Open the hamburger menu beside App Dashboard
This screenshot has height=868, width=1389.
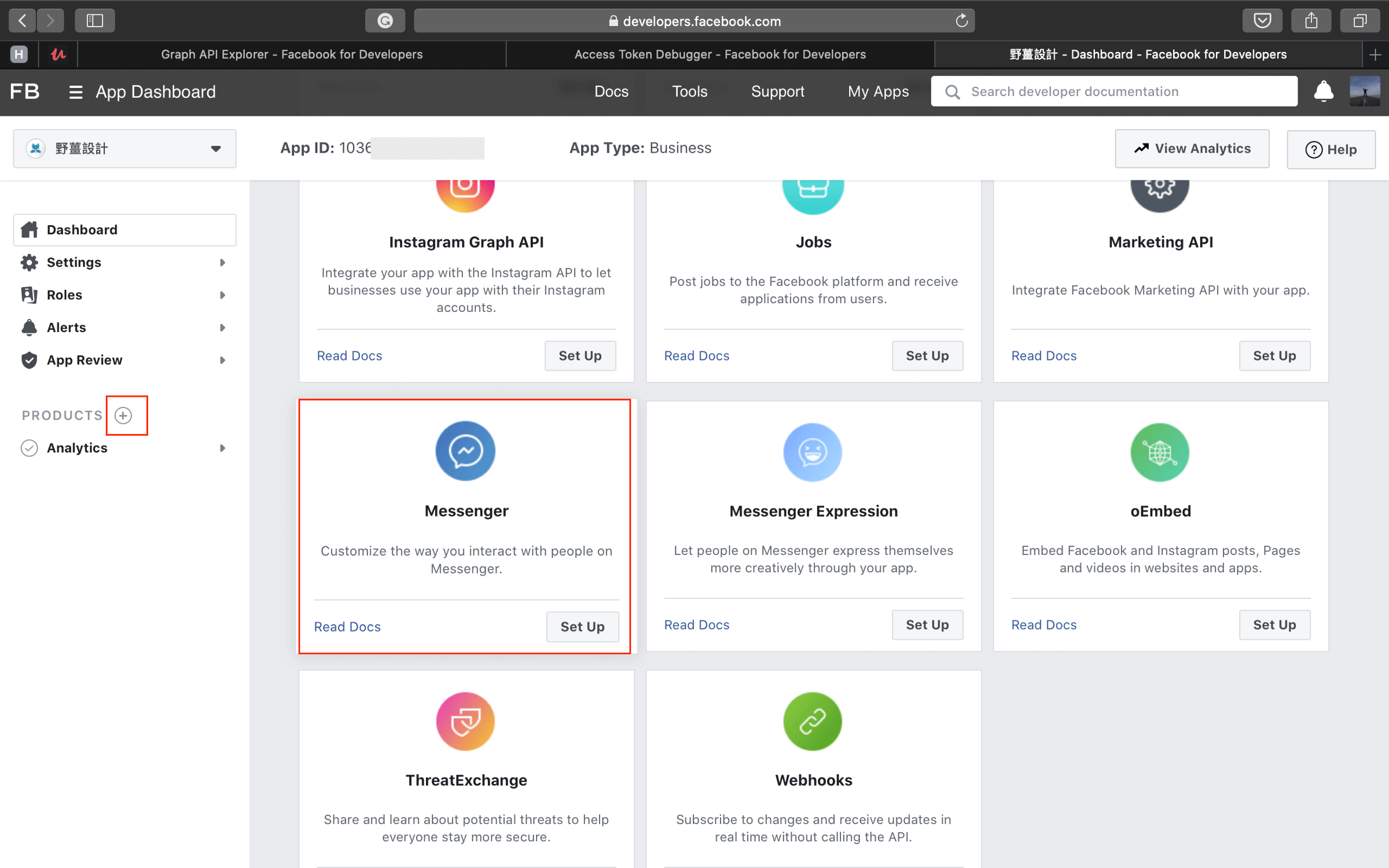pyautogui.click(x=76, y=92)
